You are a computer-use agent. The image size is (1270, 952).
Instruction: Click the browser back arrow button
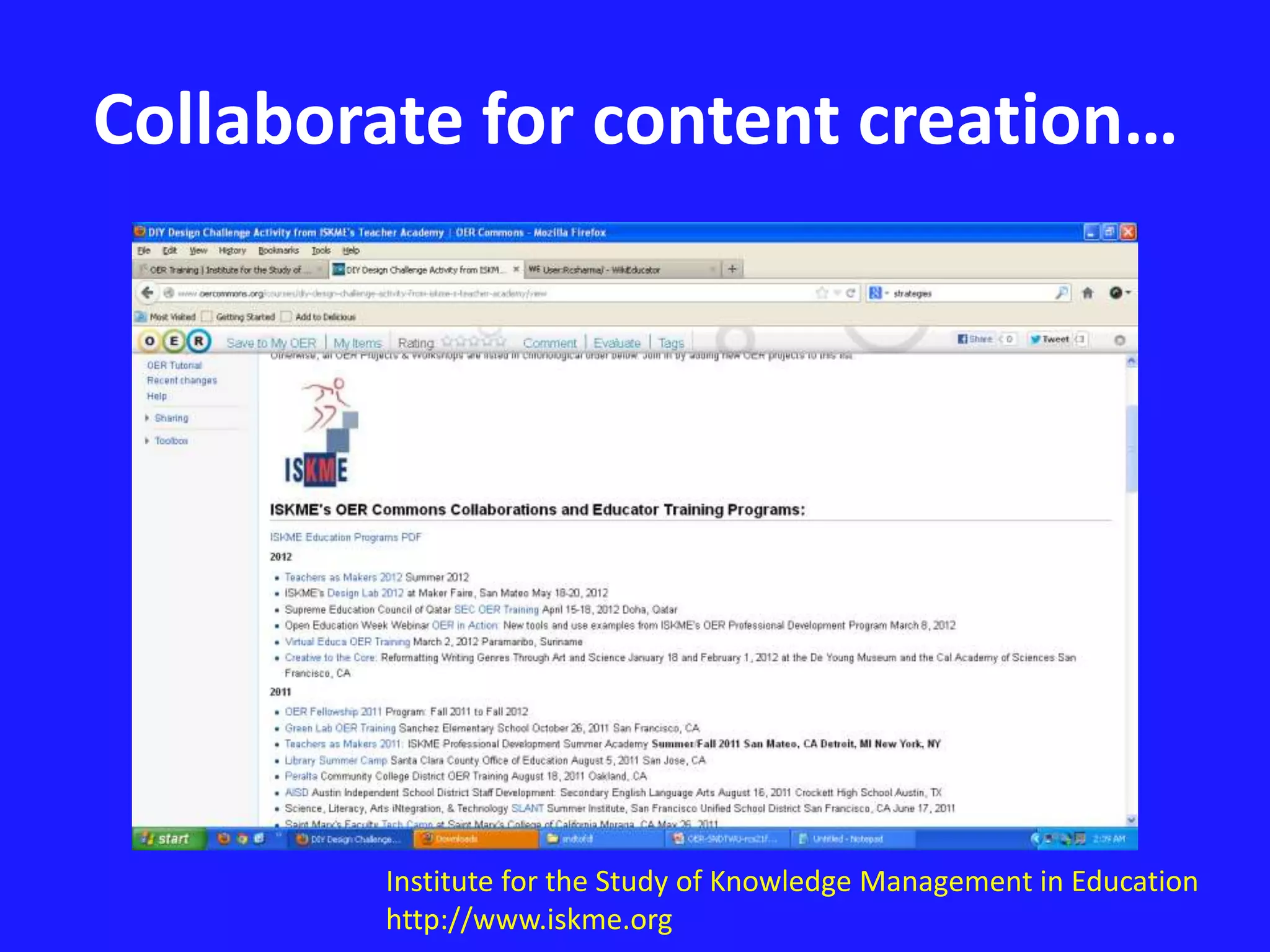148,293
